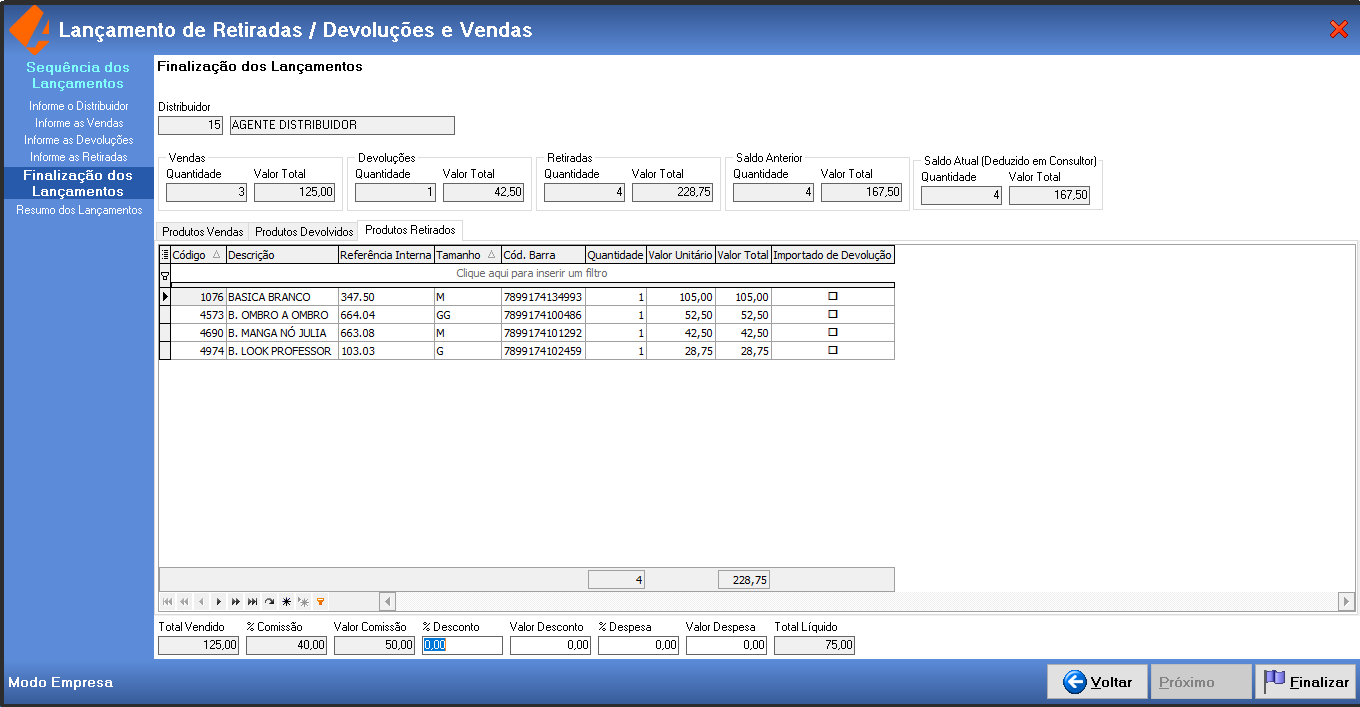Select the B. OMBRO A OMBRO cell
The height and width of the screenshot is (707, 1360).
[282, 315]
